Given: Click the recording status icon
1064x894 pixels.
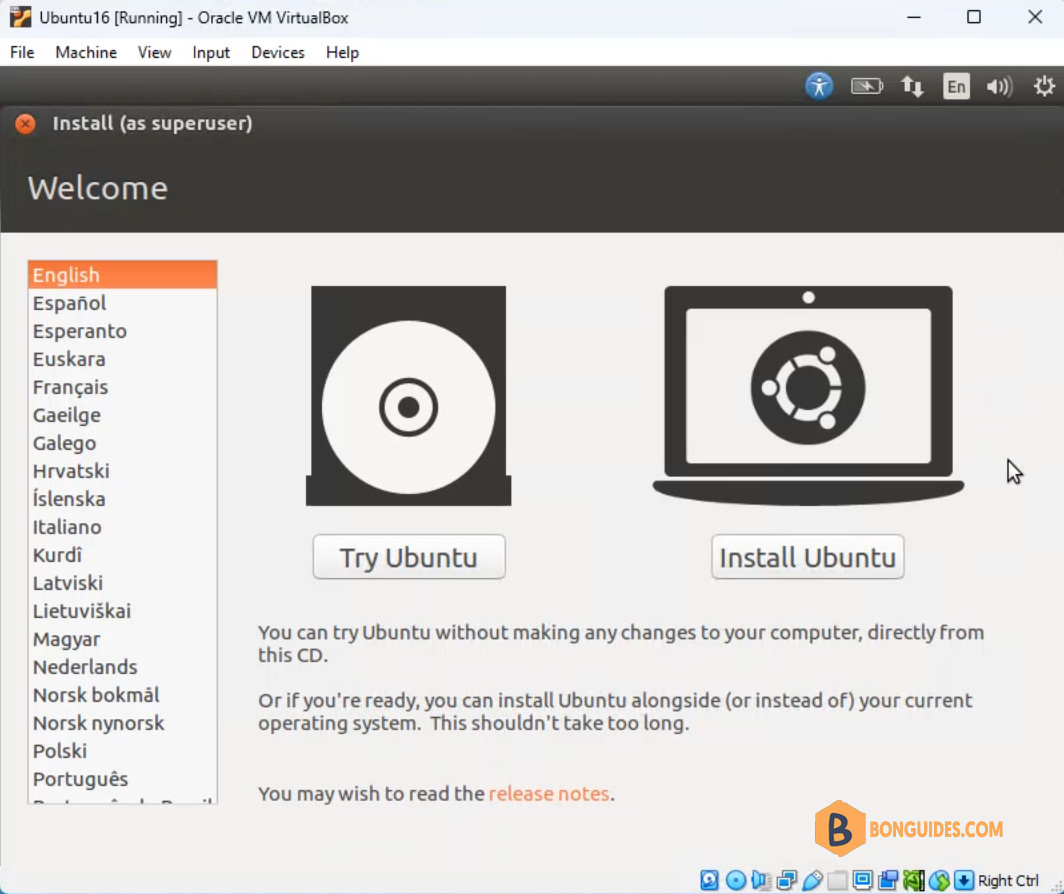Looking at the screenshot, I should click(x=888, y=880).
